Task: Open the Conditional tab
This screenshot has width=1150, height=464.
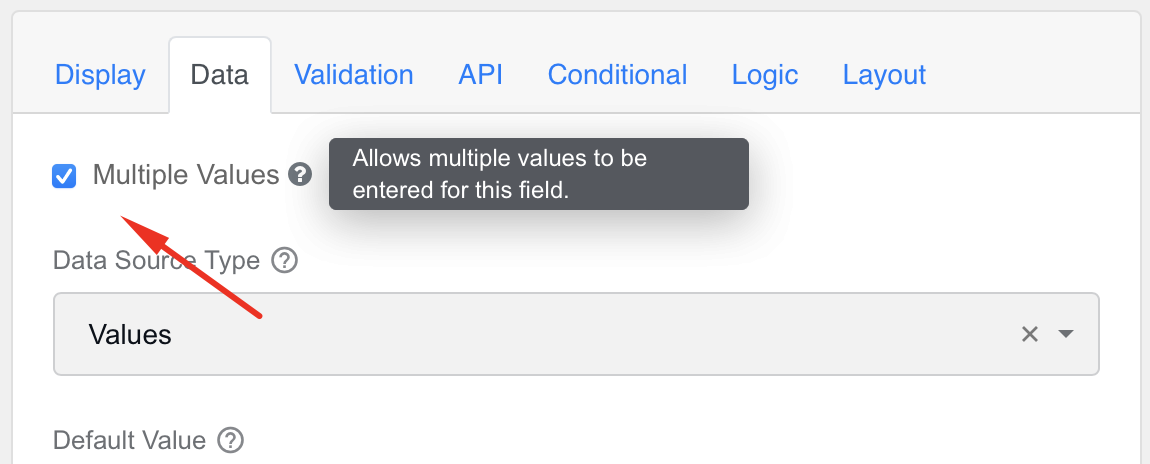Action: tap(618, 75)
